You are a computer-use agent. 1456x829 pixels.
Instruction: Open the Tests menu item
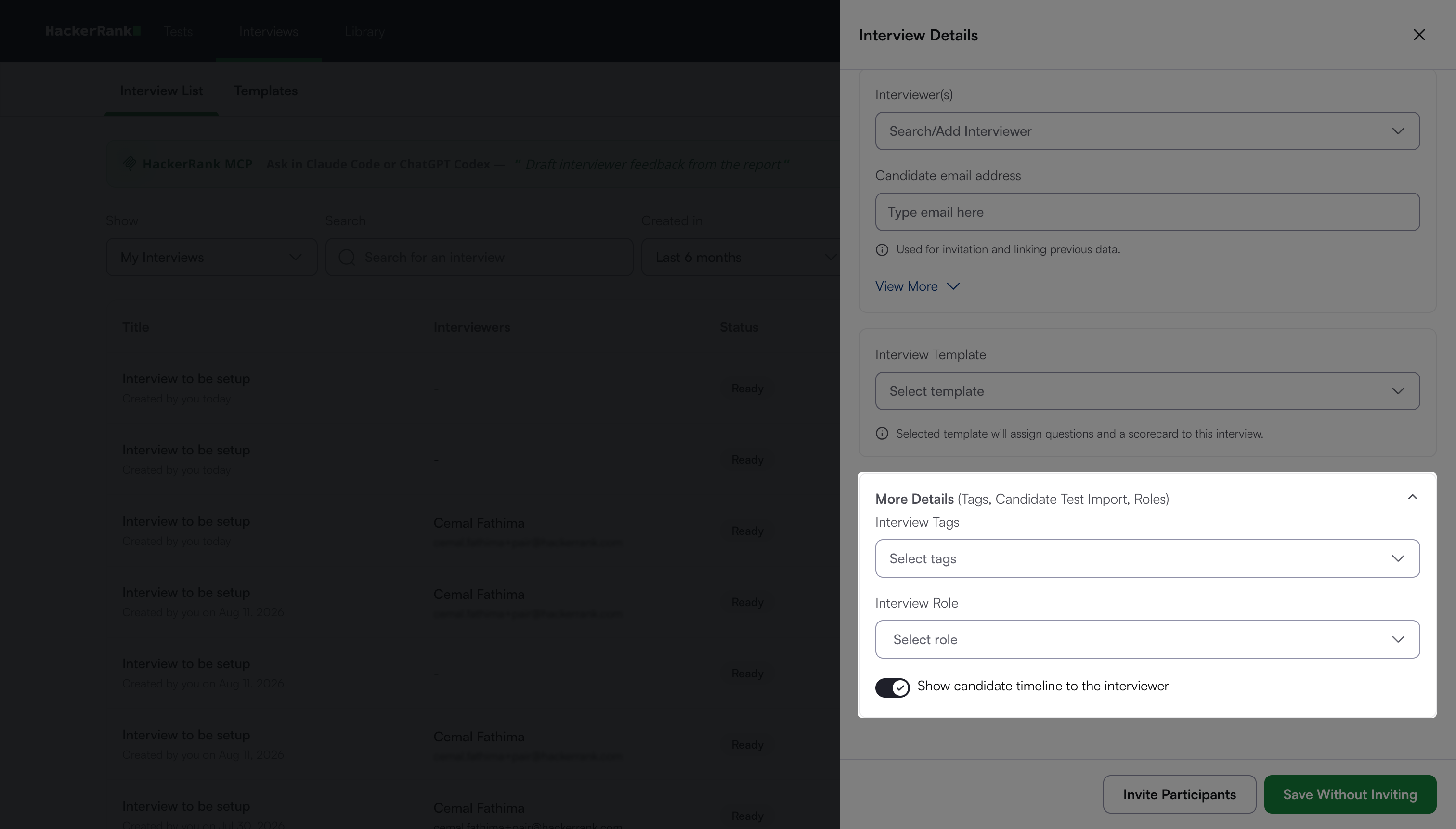pos(178,32)
